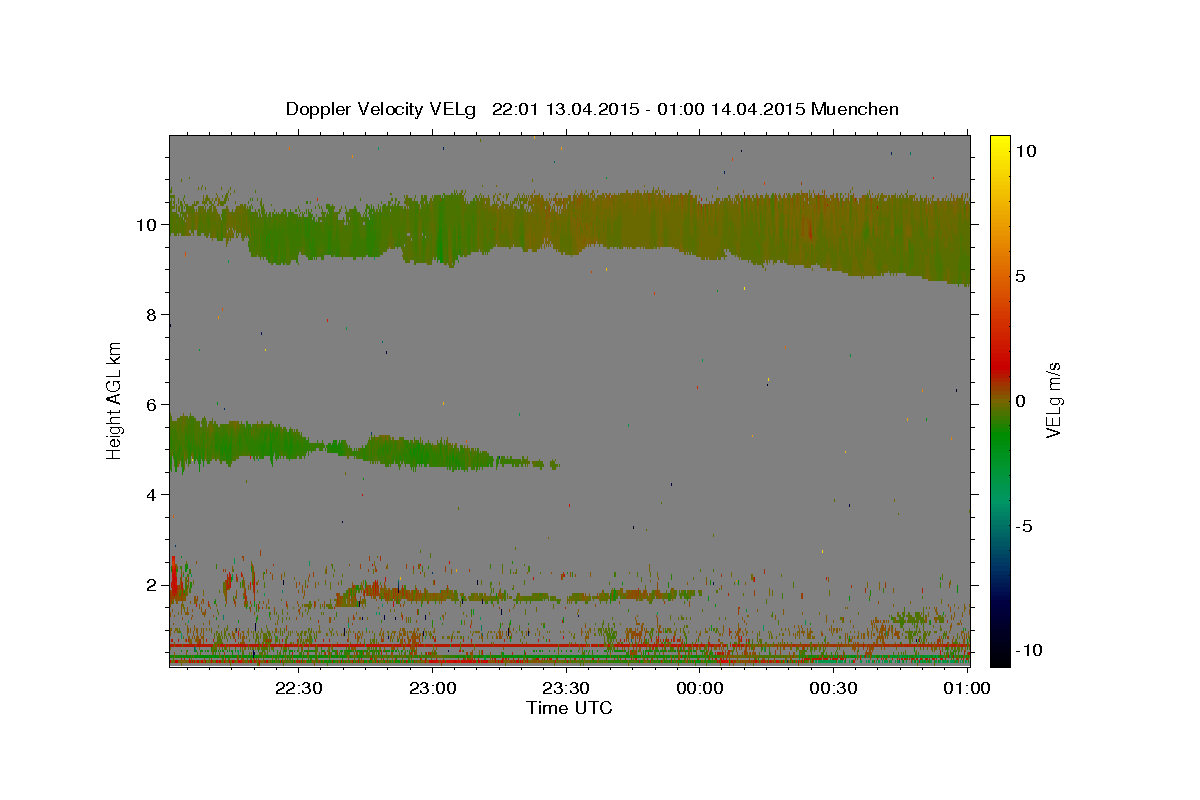Screen dimensions: 1200x800
Task: Click the height tick label 10
Action: click(147, 225)
